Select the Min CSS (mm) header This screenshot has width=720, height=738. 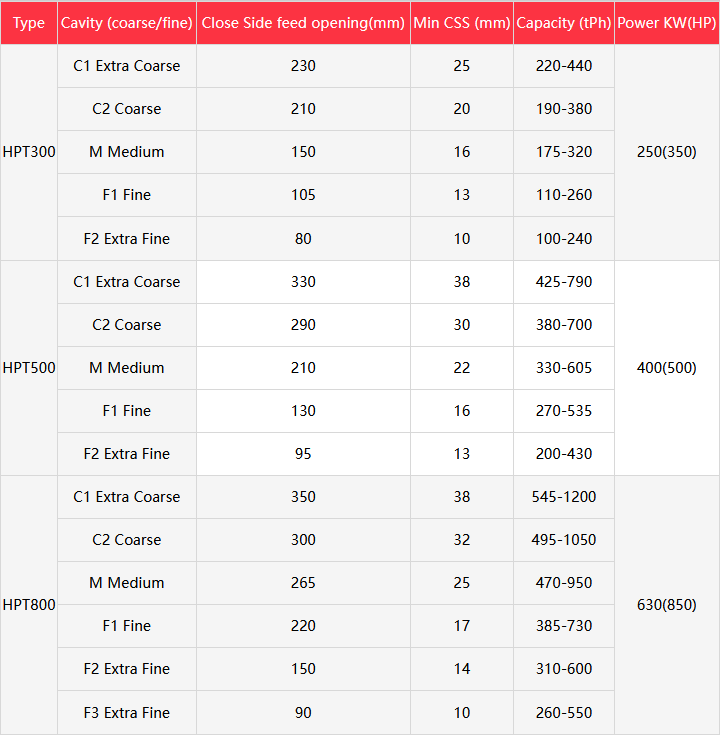462,23
